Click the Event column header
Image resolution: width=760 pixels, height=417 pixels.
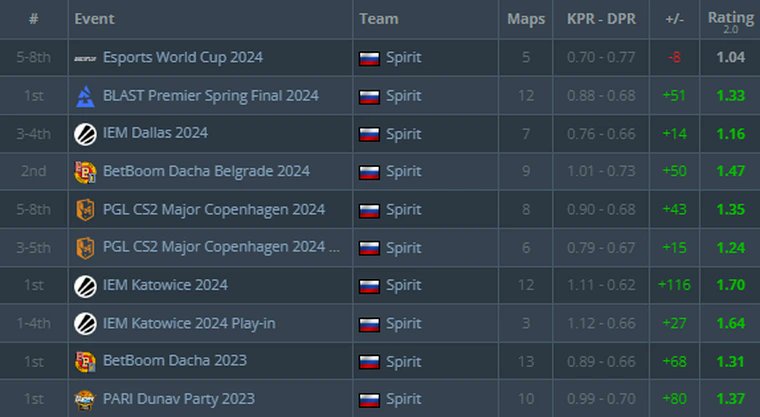[x=95, y=19]
